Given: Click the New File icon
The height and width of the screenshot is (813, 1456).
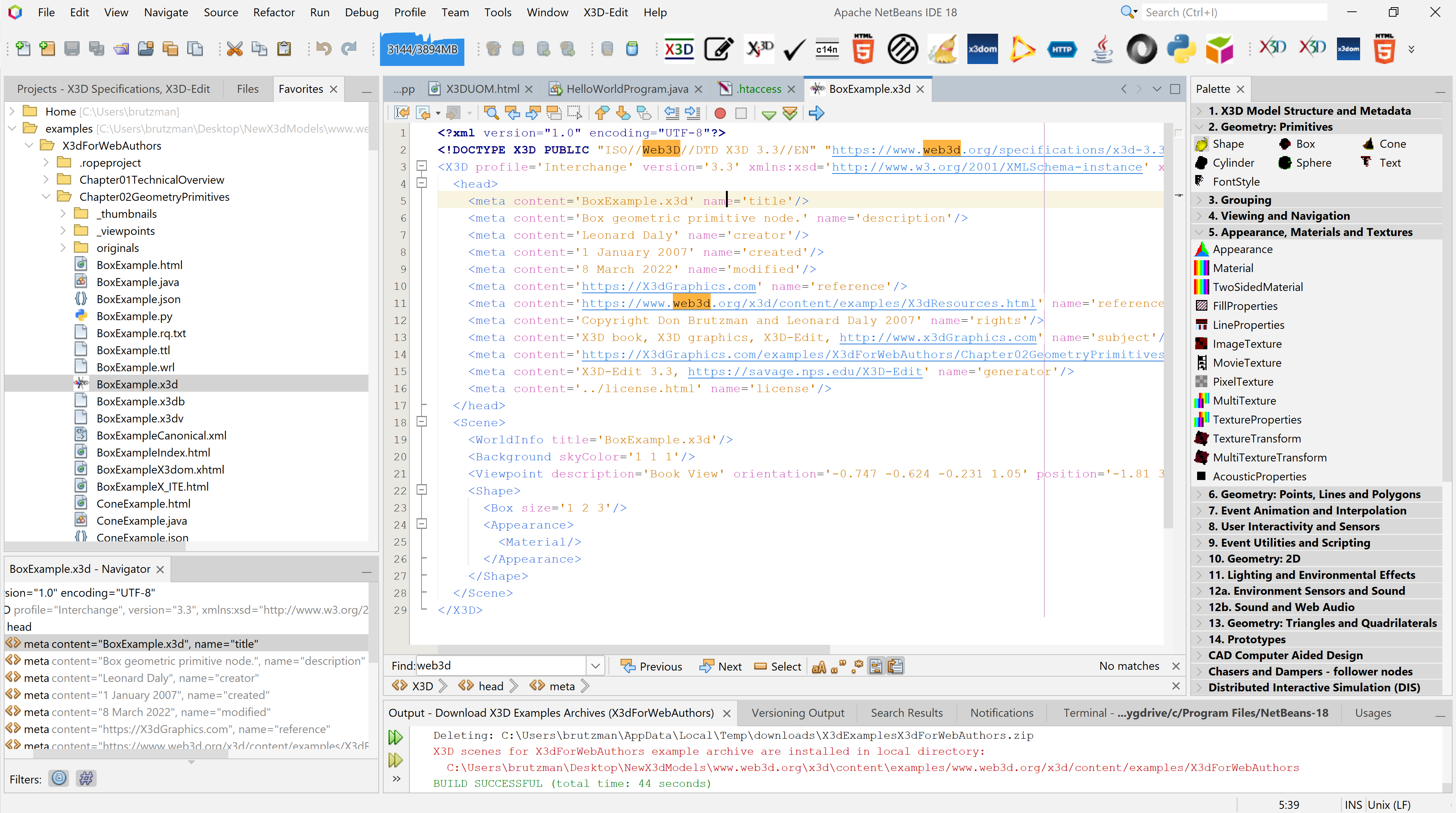Looking at the screenshot, I should tap(23, 48).
